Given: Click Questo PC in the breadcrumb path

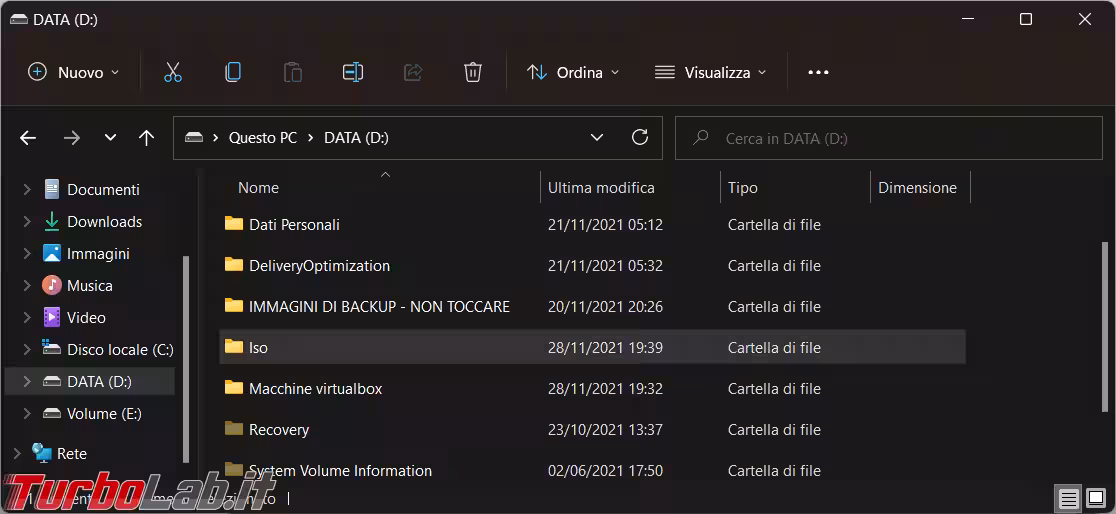Looking at the screenshot, I should (262, 138).
